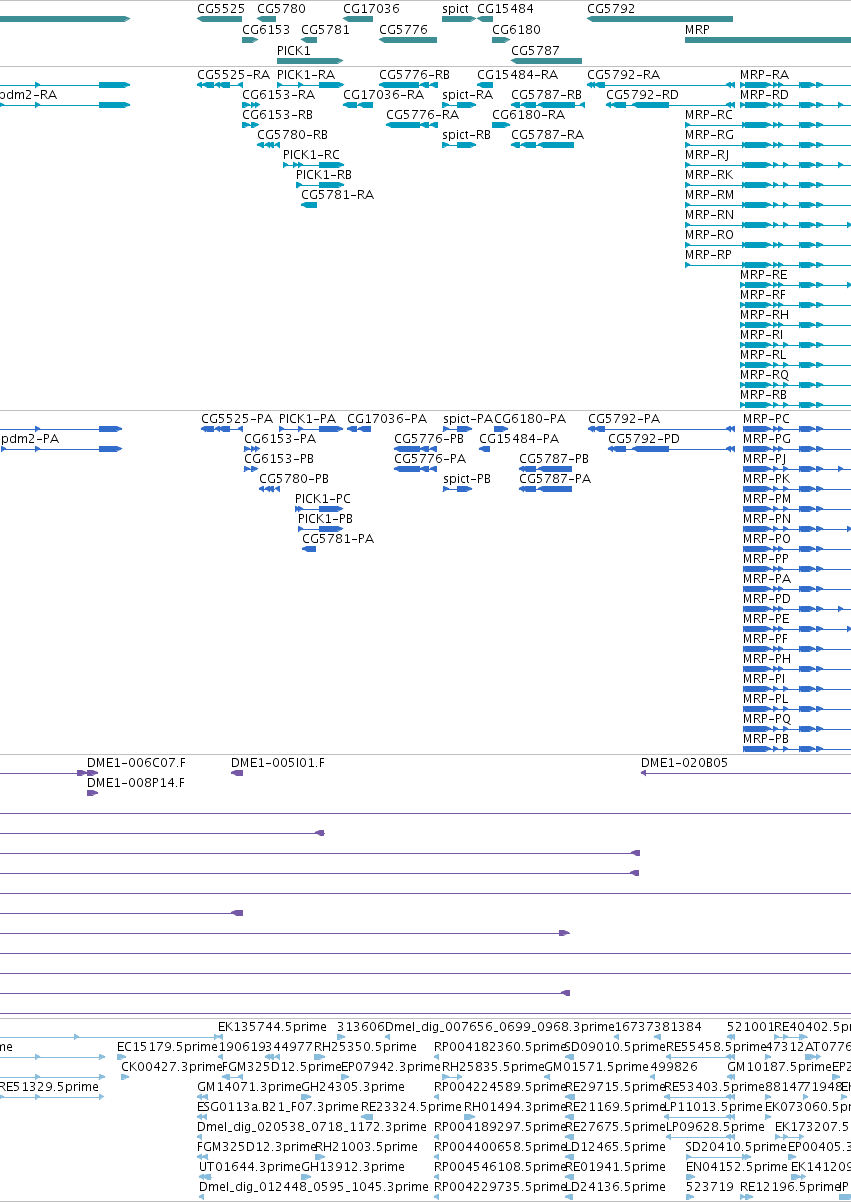
Task: Open the CG5780-RB transcript label
Action: (292, 135)
